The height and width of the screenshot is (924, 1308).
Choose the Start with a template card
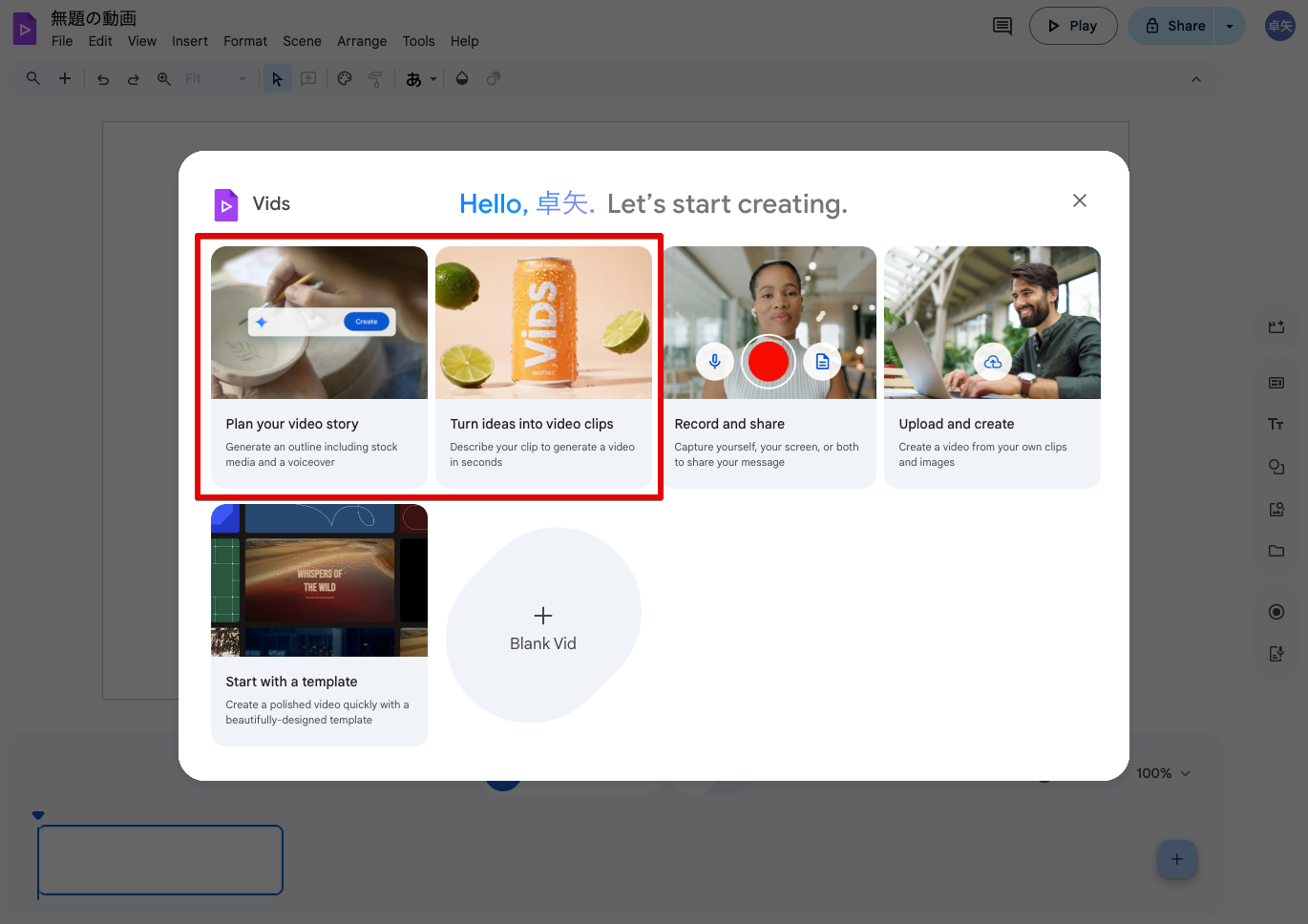pyautogui.click(x=319, y=624)
